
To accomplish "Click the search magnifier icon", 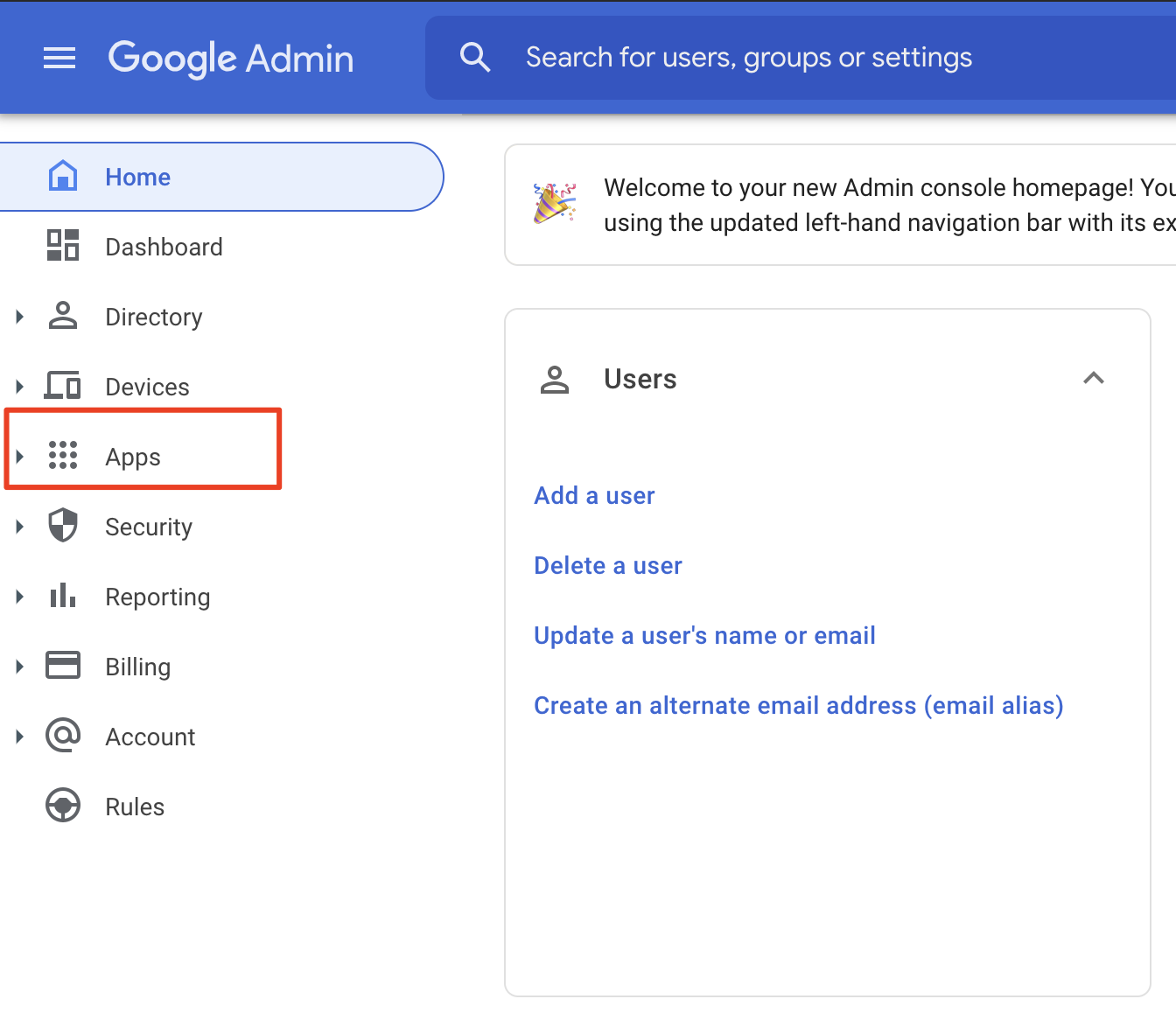I will (474, 58).
